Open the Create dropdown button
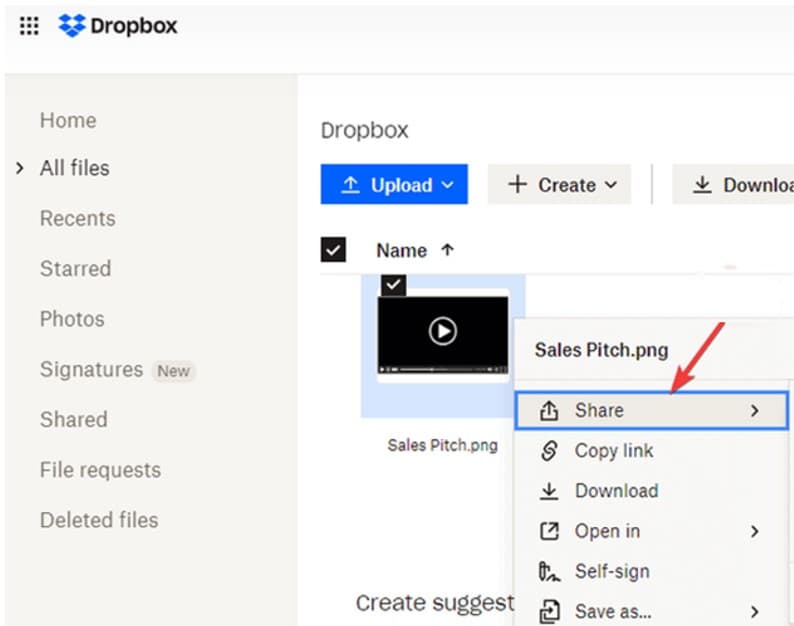This screenshot has height=626, width=794. tap(559, 185)
